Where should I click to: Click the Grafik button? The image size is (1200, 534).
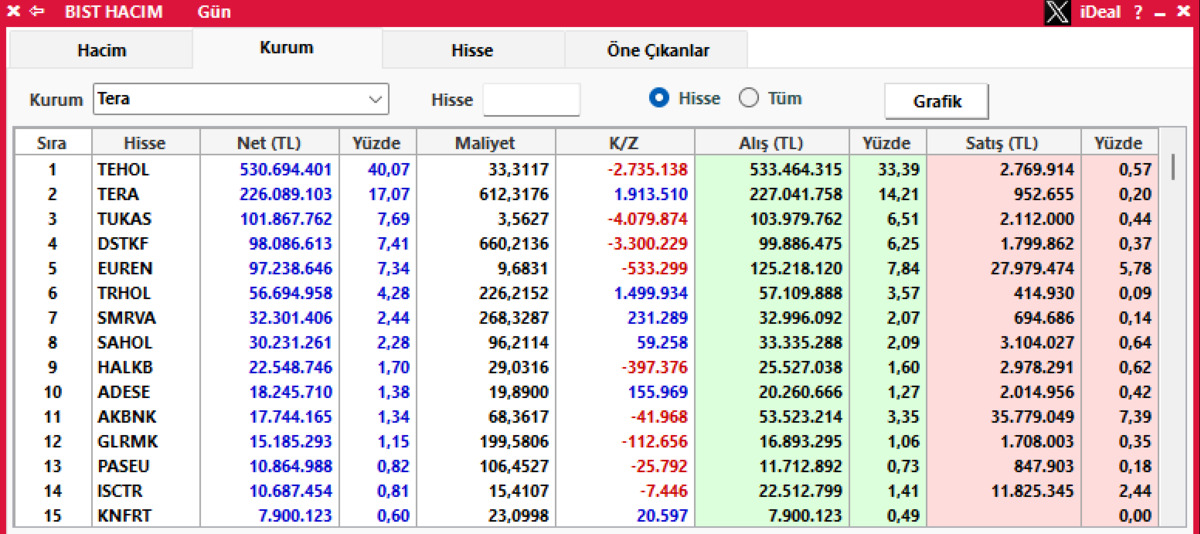pos(937,101)
